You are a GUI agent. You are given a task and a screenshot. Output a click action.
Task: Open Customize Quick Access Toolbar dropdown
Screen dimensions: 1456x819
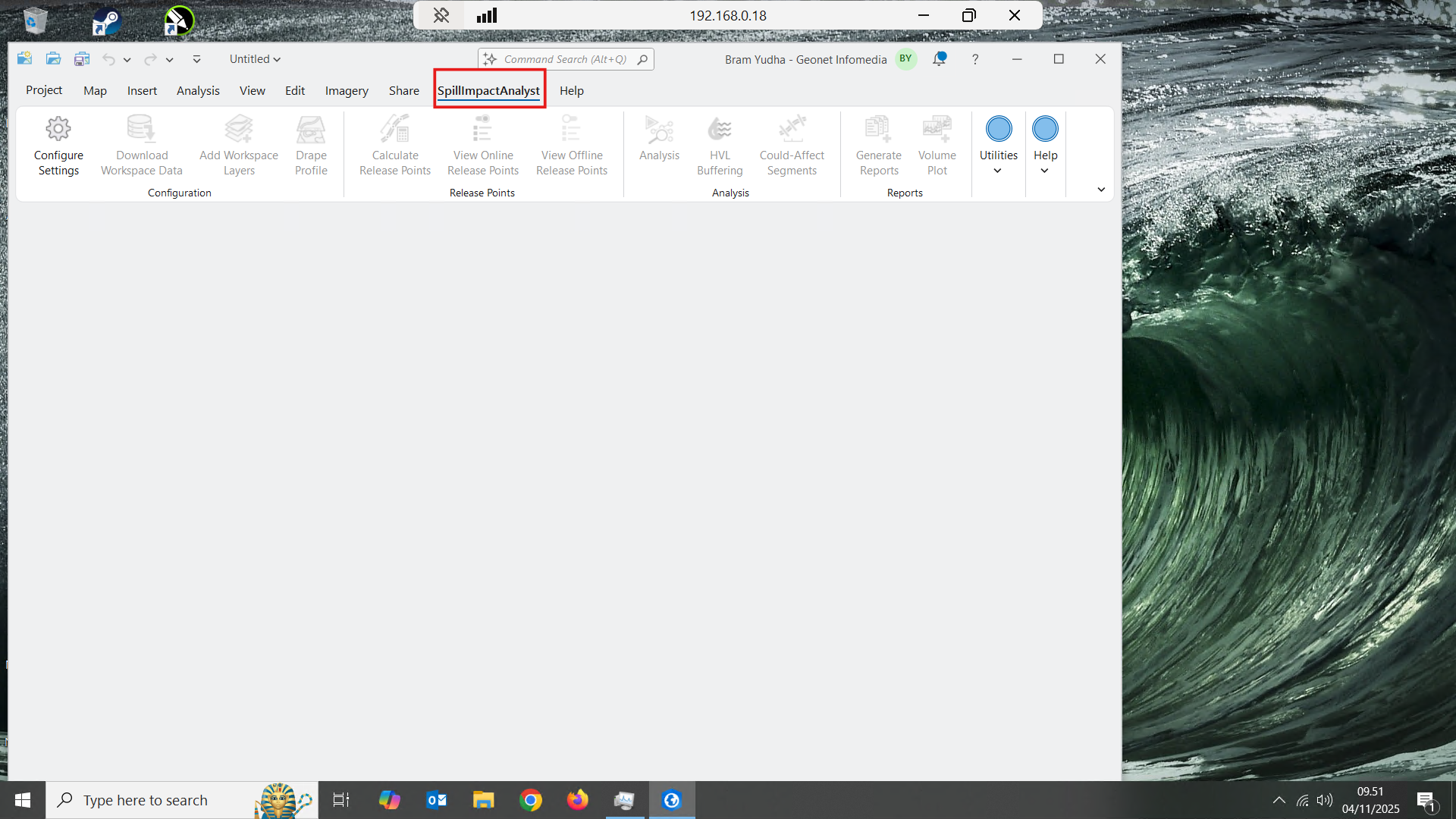point(196,59)
